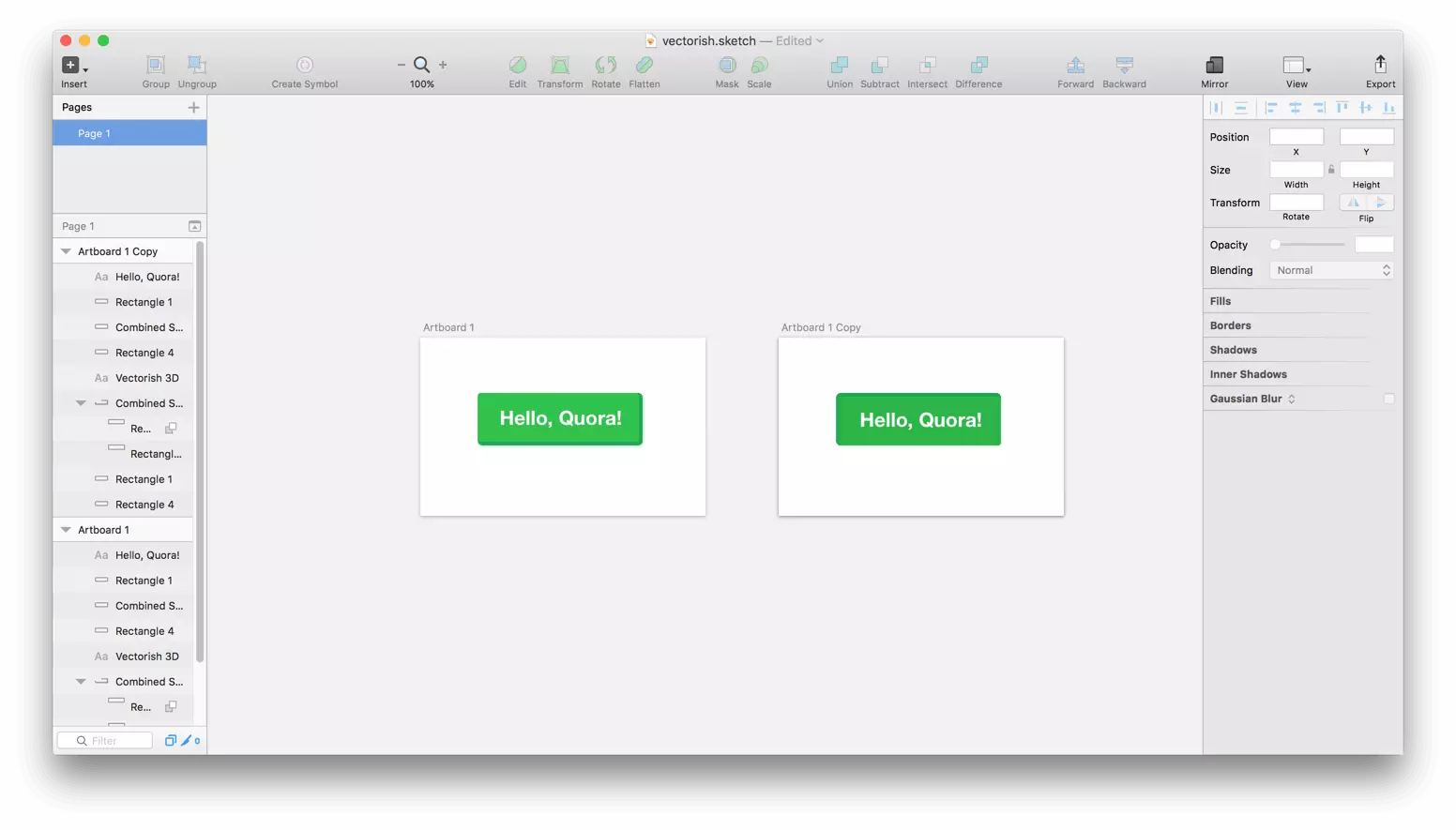Toggle the size proportion lock
1456x830 pixels.
coord(1331,170)
